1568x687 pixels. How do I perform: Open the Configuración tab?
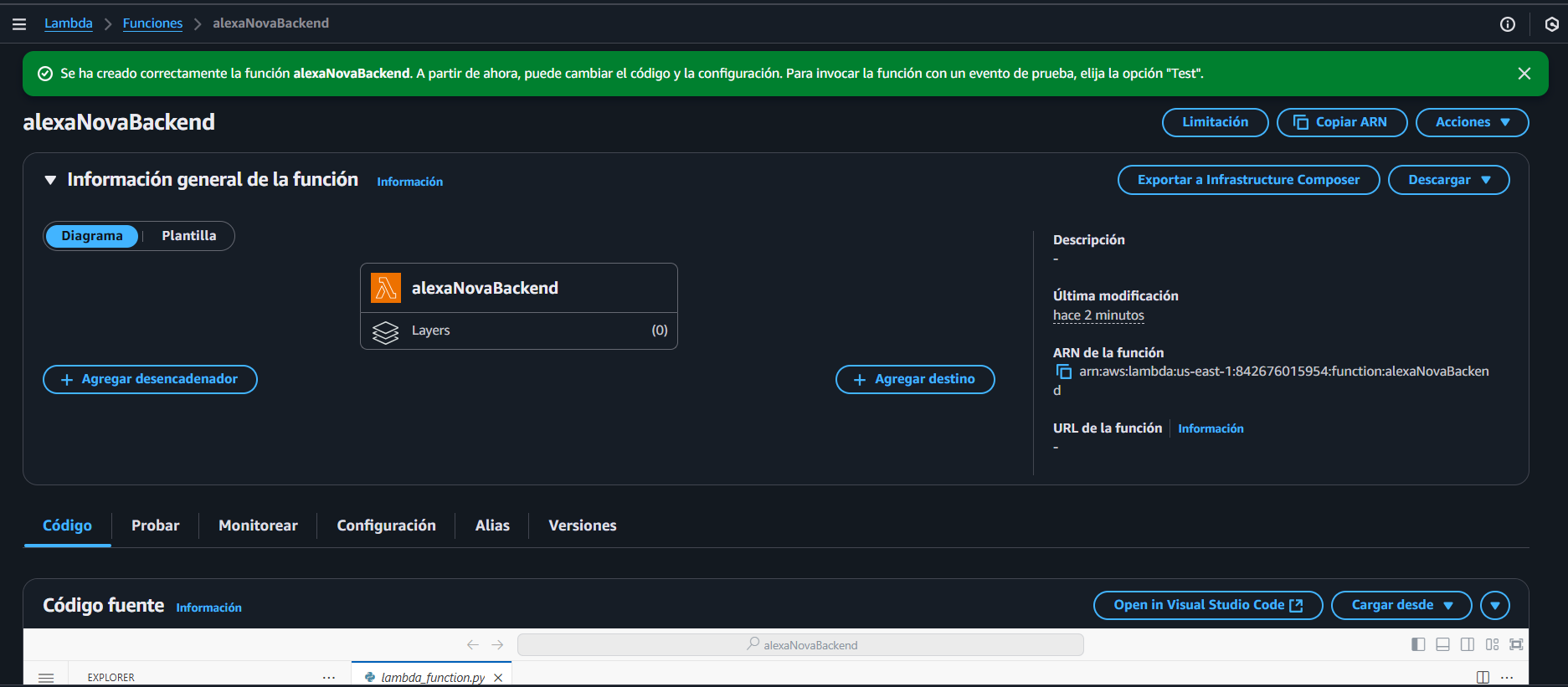[386, 526]
